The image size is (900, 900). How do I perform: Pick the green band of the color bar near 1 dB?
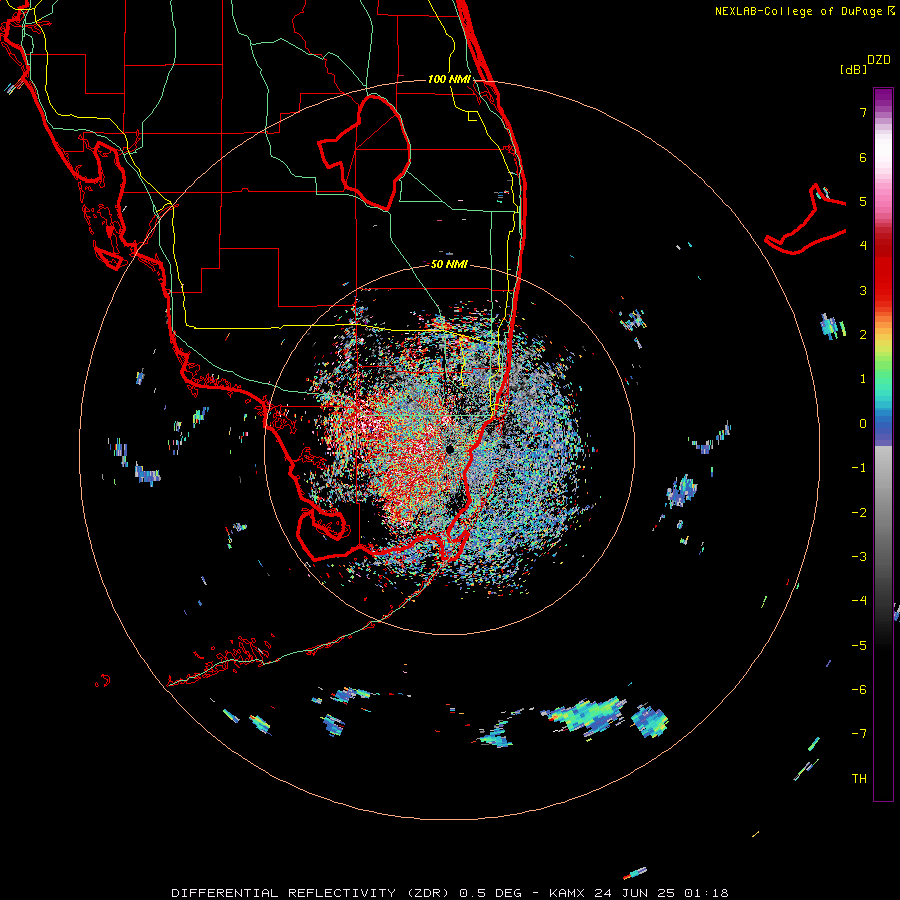point(883,374)
